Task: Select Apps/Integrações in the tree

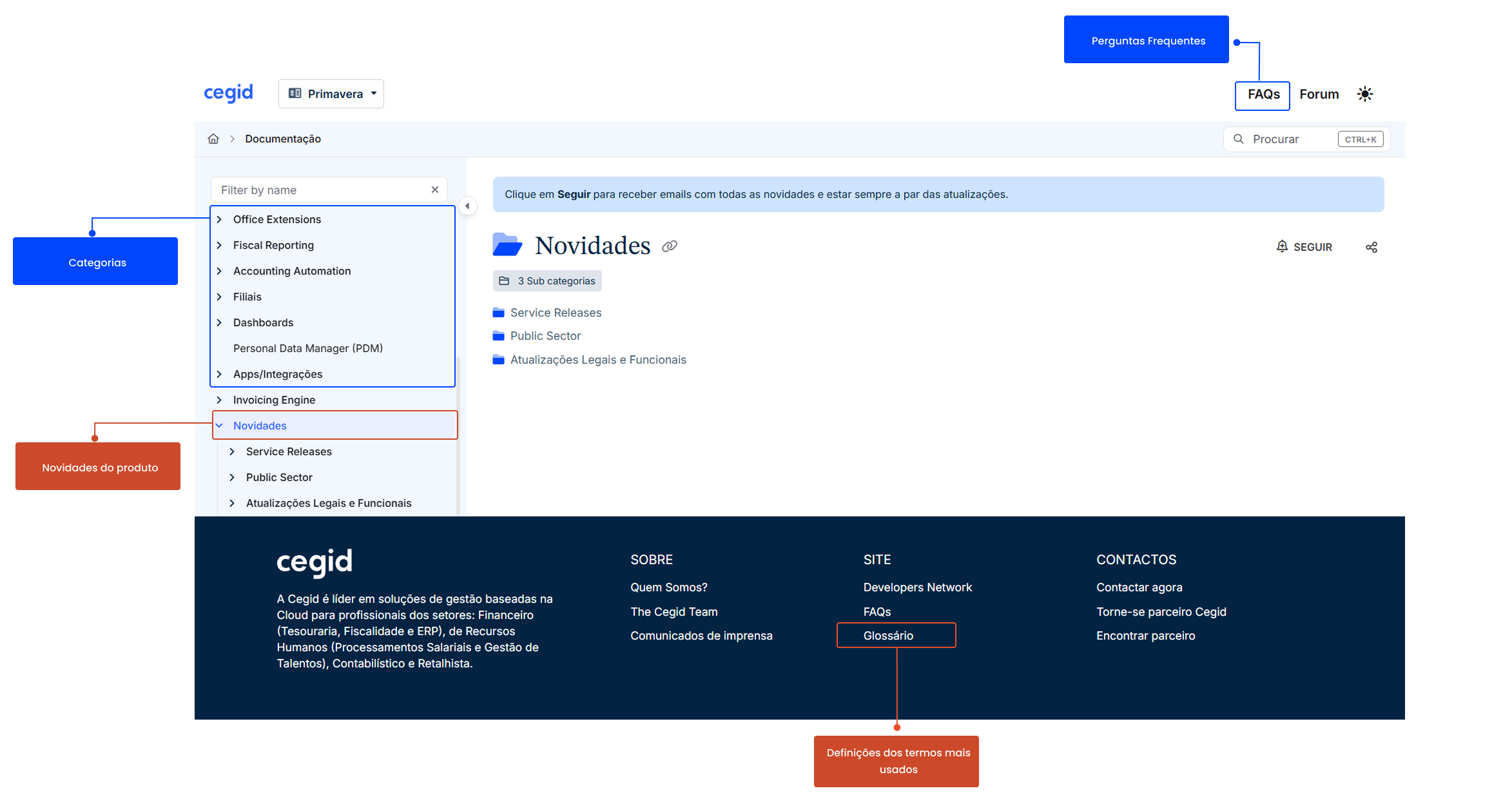Action: 278,374
